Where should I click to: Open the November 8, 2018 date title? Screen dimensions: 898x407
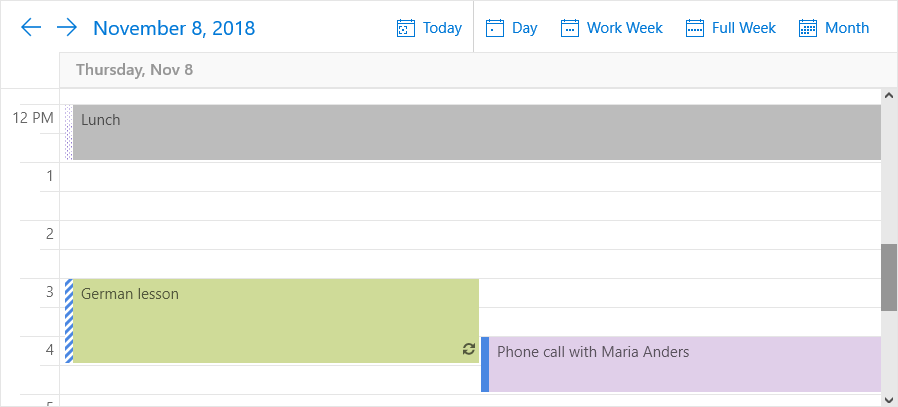click(x=174, y=28)
